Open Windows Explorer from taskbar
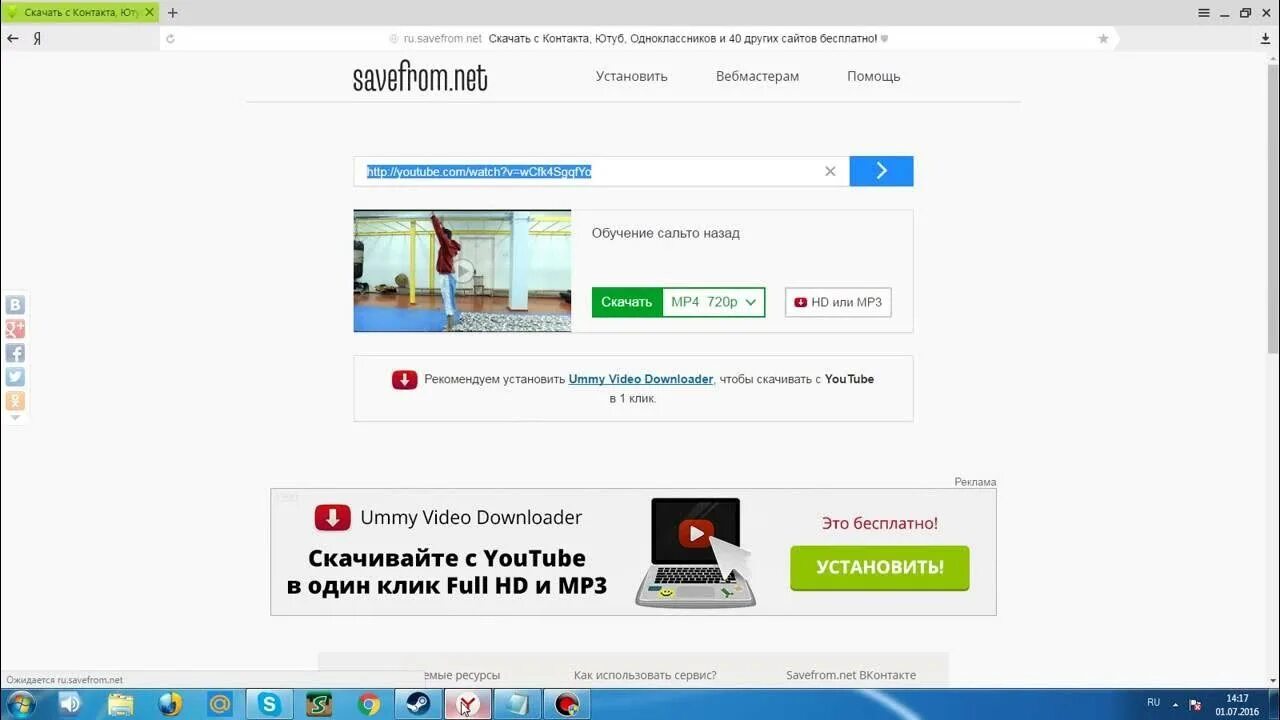 pos(120,704)
